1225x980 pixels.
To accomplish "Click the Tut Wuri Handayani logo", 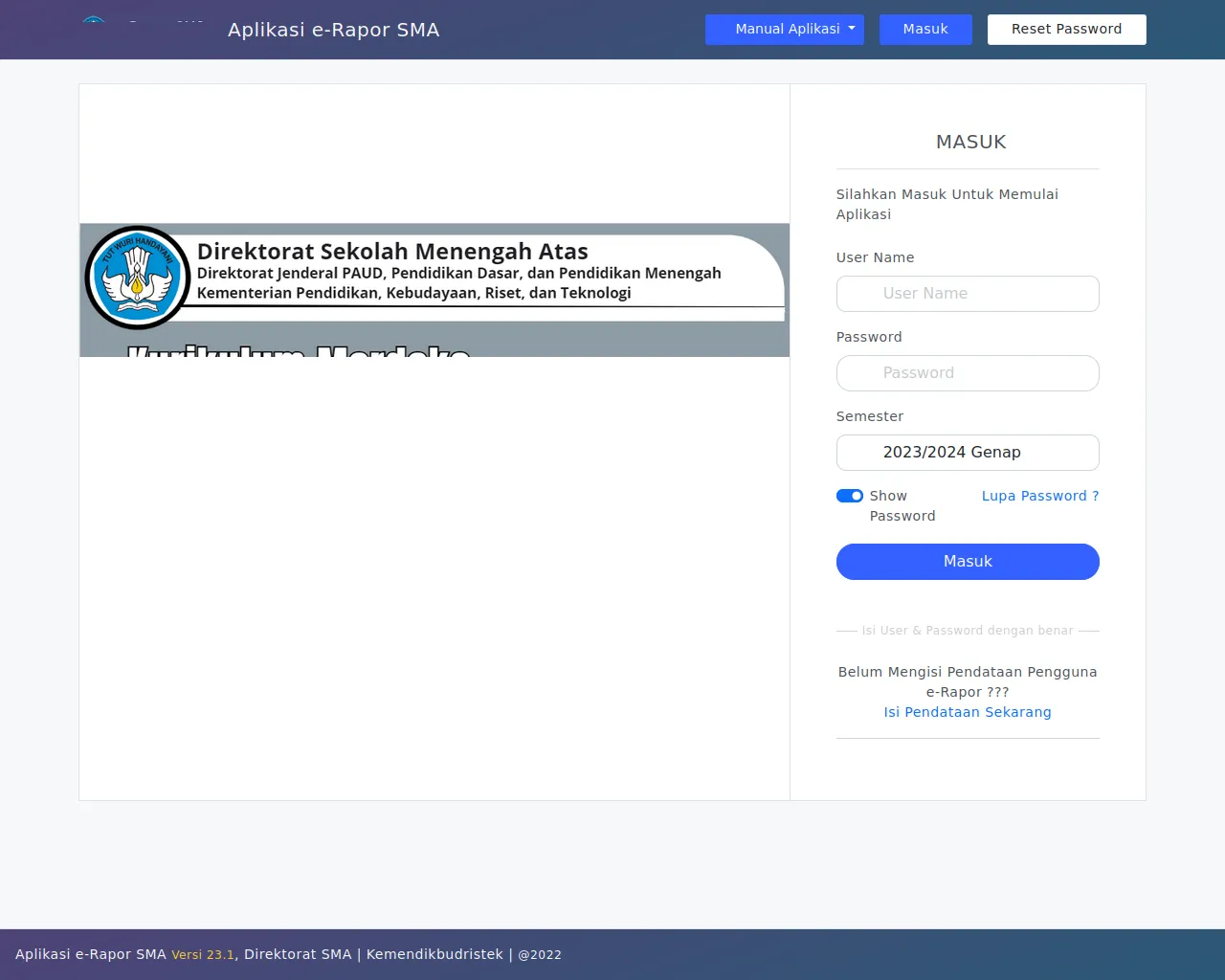I will tap(138, 278).
